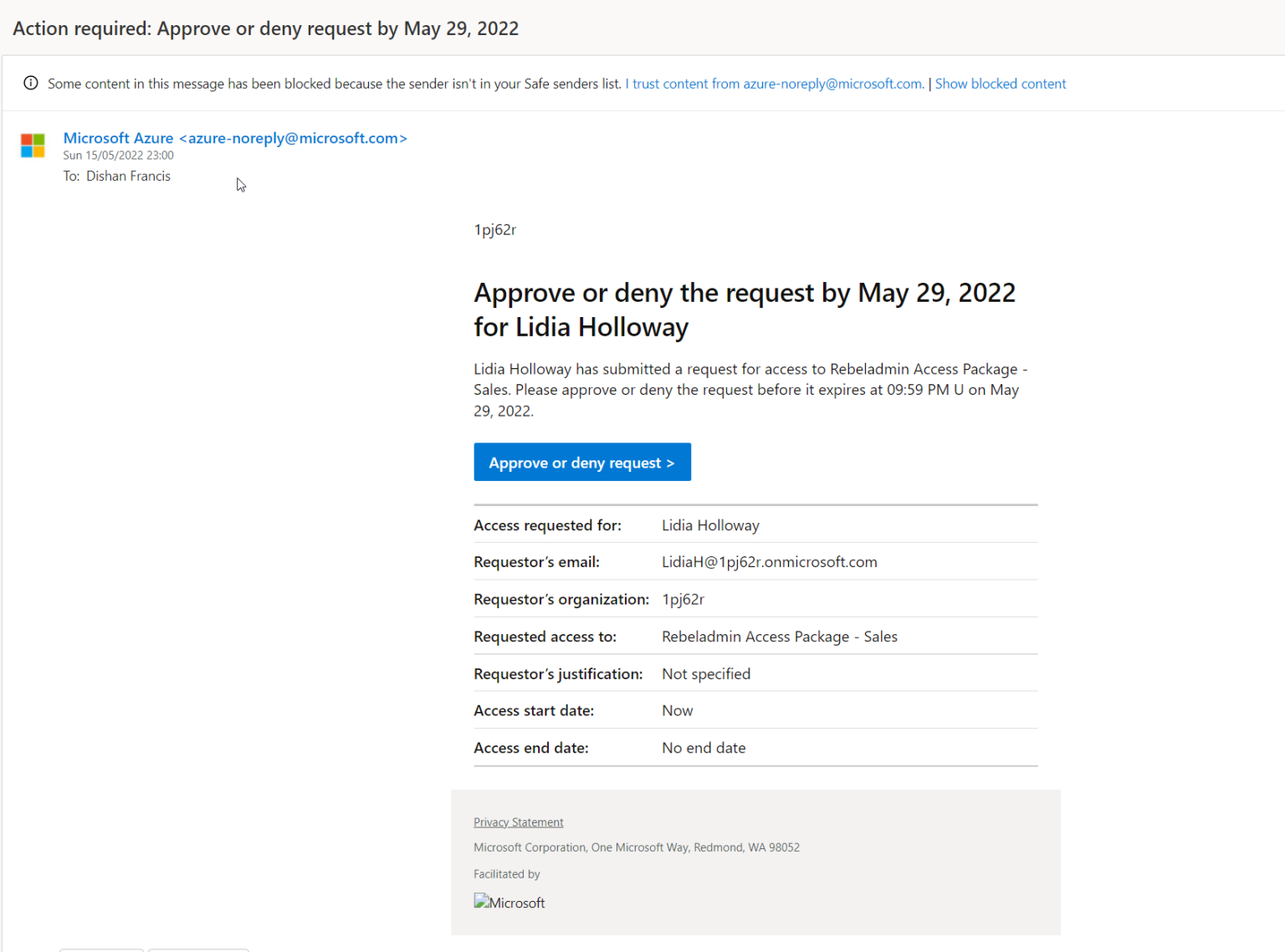Viewport: 1285px width, 952px height.
Task: Click the requestor's organization value 1pj62r
Action: click(683, 599)
